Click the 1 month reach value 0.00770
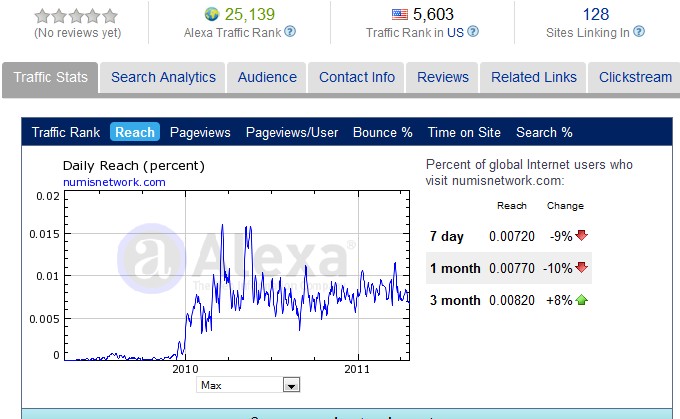 coord(512,268)
